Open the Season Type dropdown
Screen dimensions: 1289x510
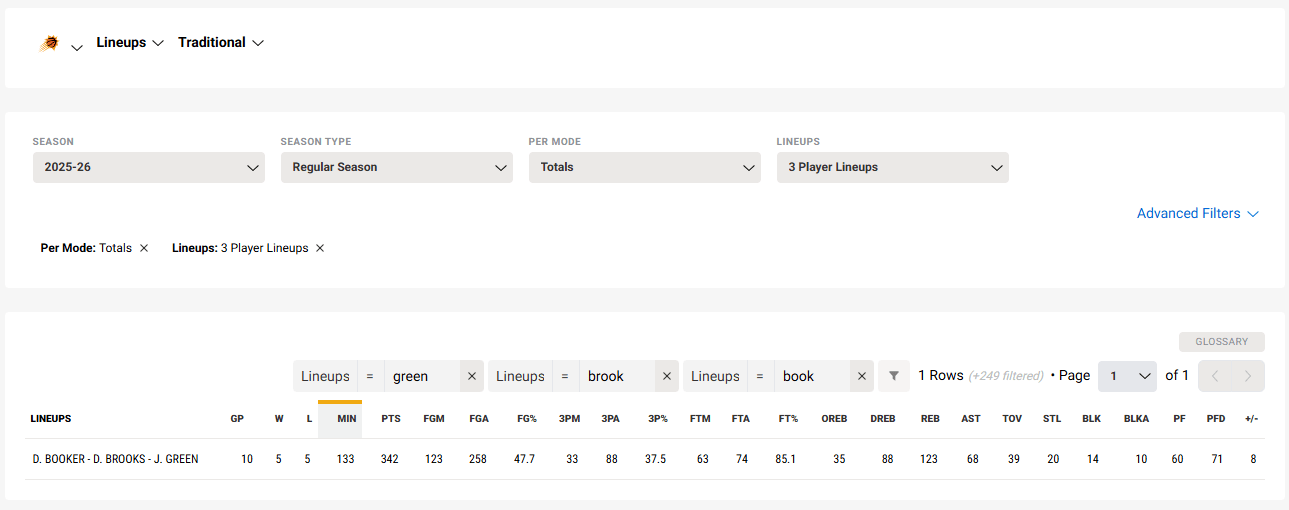pyautogui.click(x=396, y=168)
